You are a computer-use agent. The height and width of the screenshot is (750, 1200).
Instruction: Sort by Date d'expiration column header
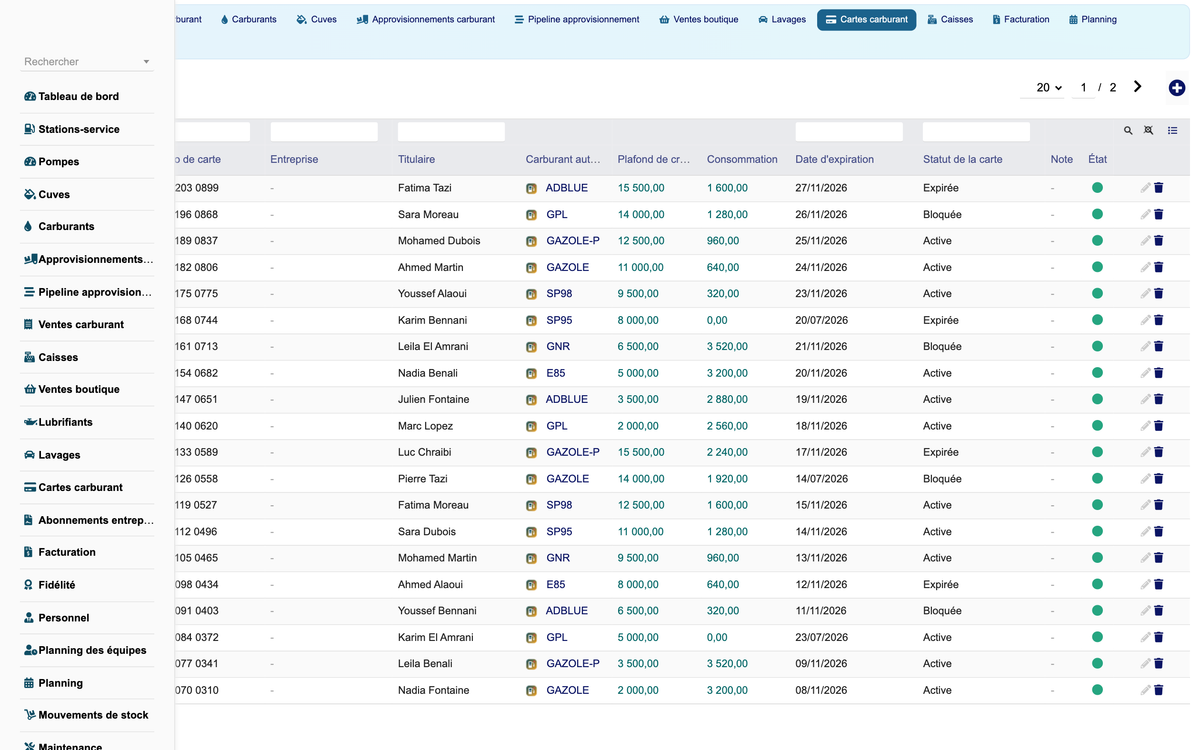(x=834, y=159)
